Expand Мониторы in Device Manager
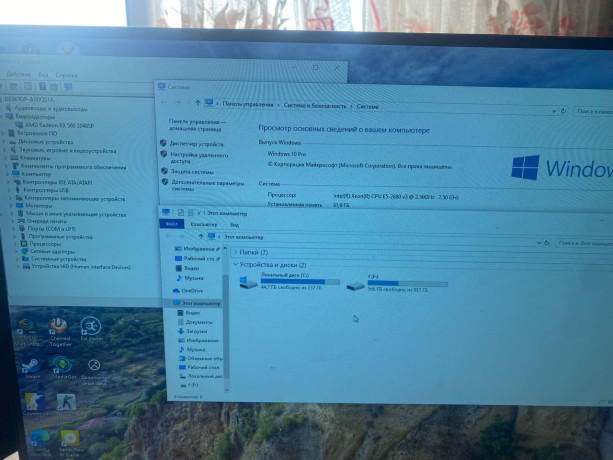This screenshot has height=460, width=613. [11, 205]
